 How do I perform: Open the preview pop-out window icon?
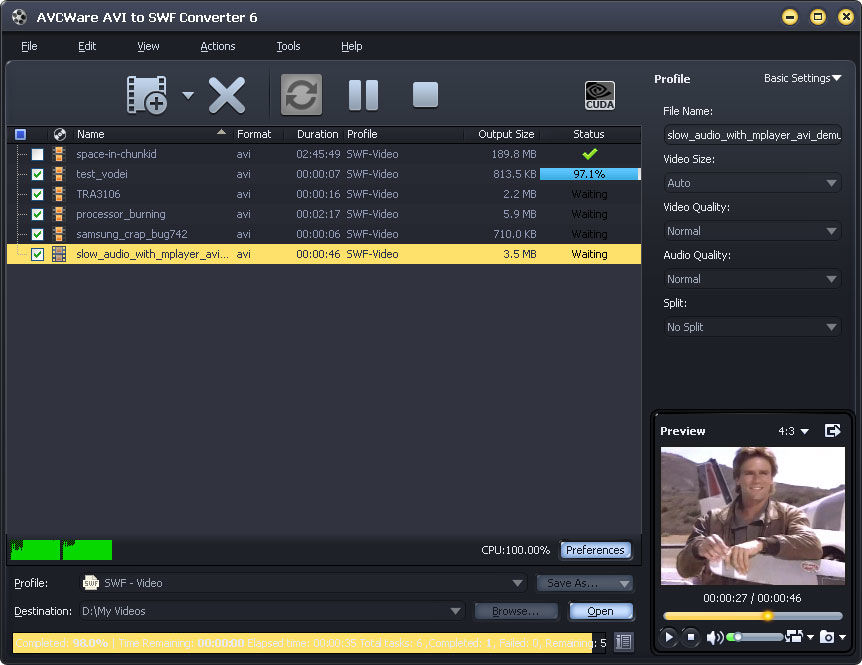click(833, 431)
